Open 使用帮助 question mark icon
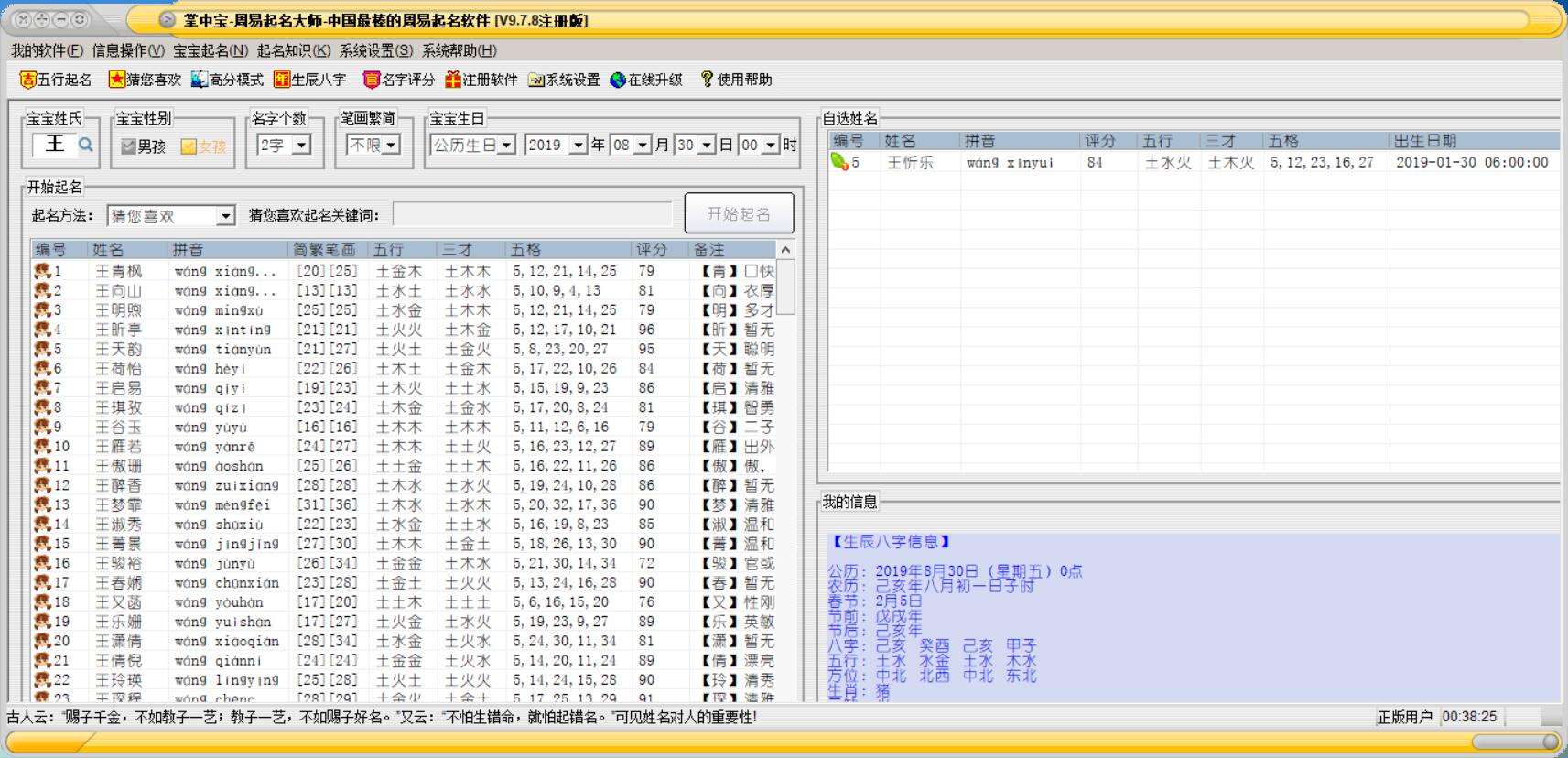Viewport: 1568px width, 758px height. coord(706,80)
